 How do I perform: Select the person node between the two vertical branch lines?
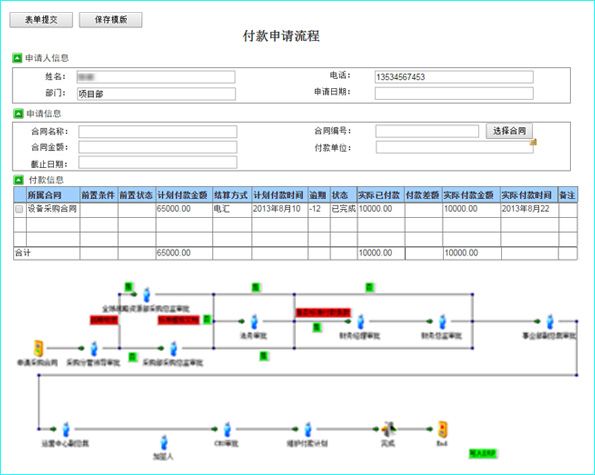(x=254, y=322)
